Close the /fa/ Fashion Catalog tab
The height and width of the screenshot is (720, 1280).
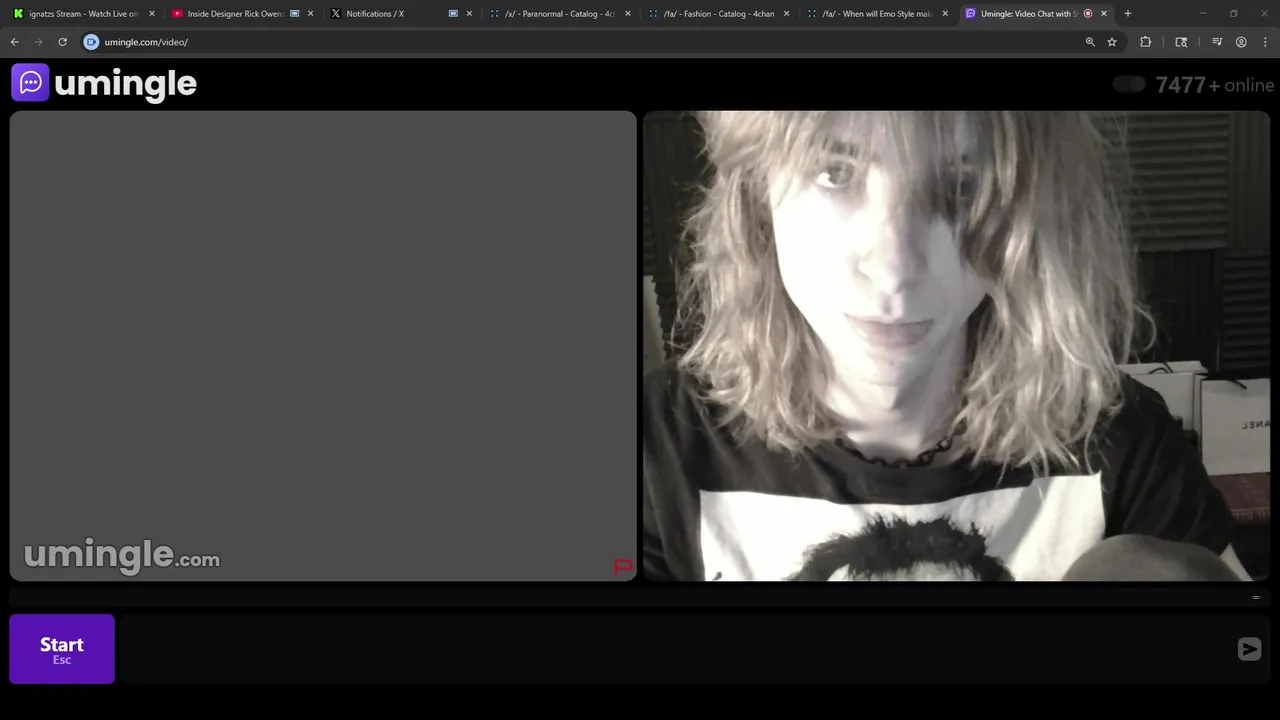point(787,14)
